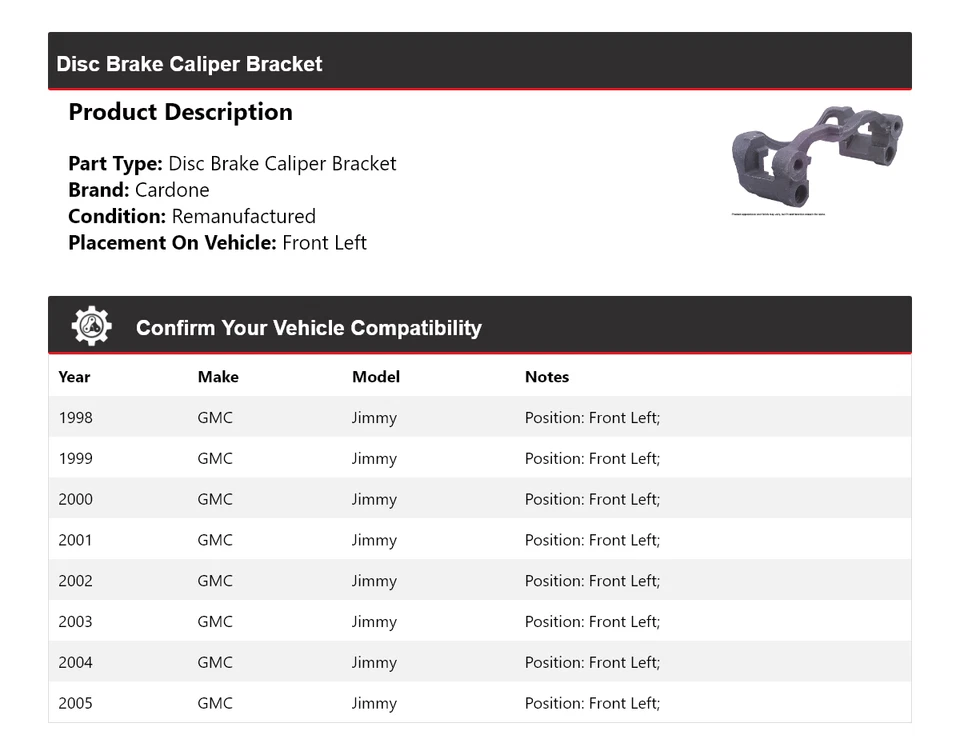
Task: Click the Brand: Cardone text
Action: point(139,190)
